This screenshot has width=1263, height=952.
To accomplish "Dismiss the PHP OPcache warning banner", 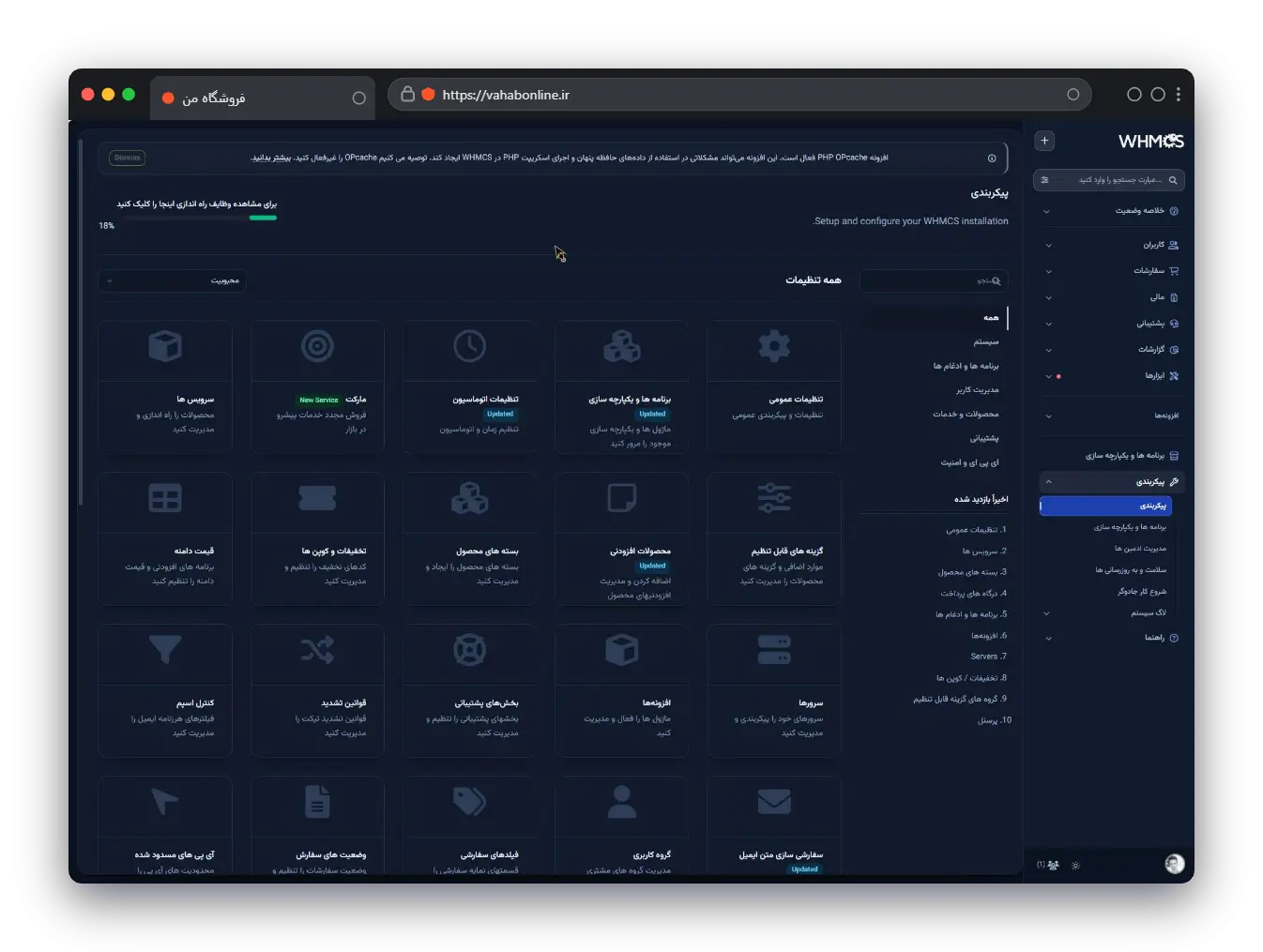I will coord(128,158).
